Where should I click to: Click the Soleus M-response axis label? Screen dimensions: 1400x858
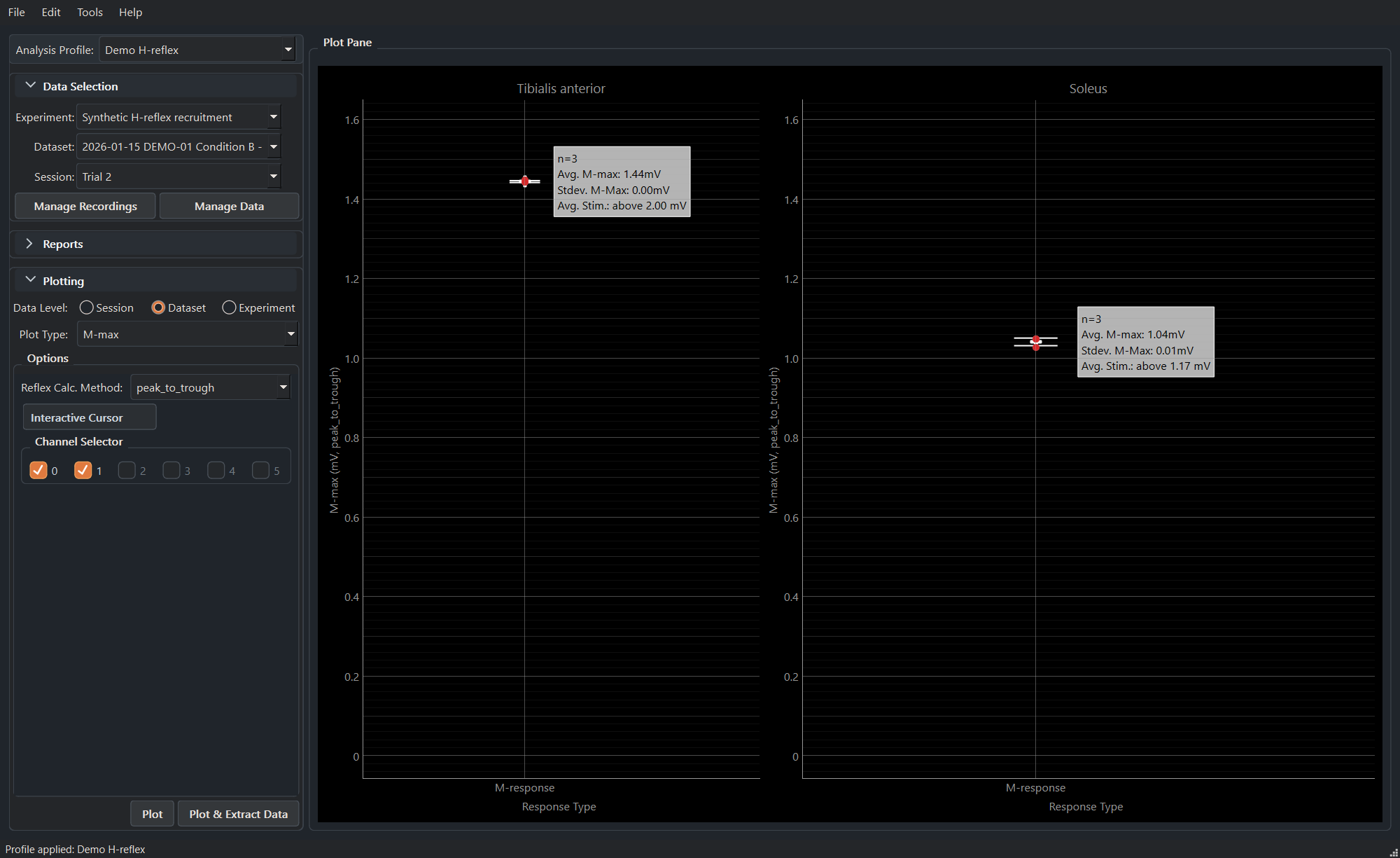tap(1035, 787)
